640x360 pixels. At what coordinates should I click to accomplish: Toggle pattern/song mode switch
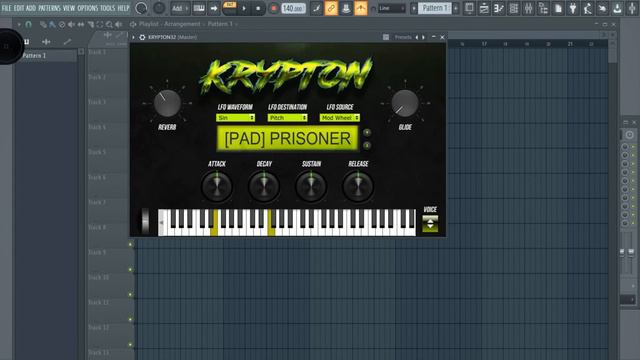pyautogui.click(x=229, y=8)
